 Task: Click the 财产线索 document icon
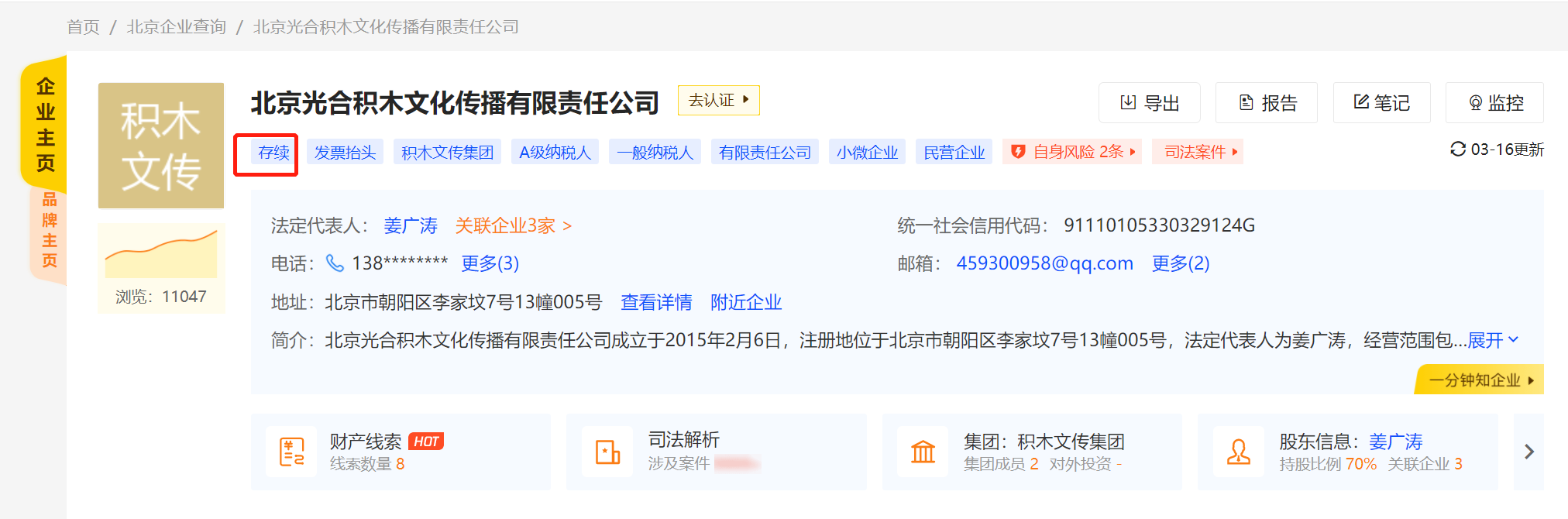[291, 452]
